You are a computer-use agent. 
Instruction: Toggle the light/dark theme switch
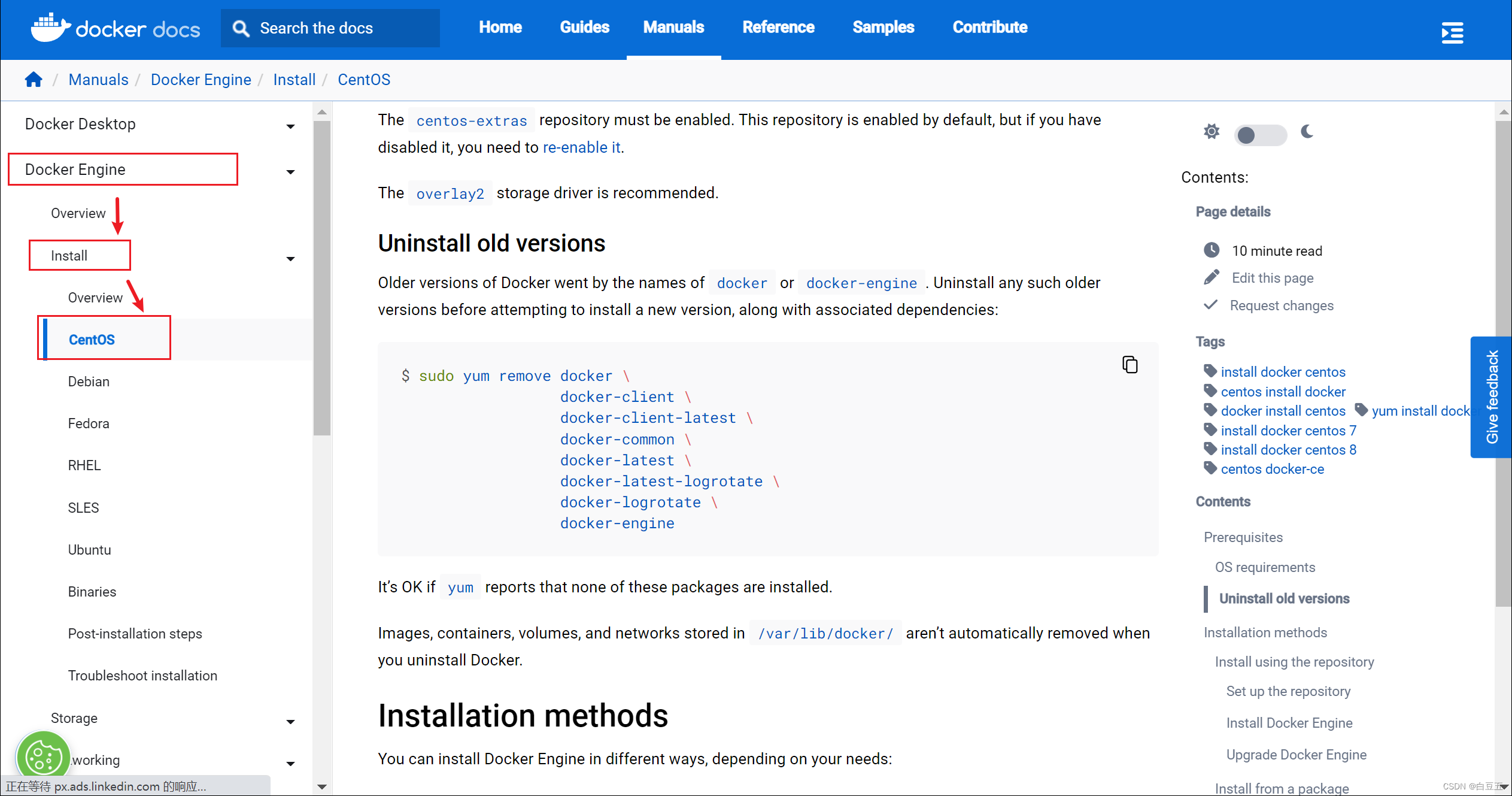(x=1260, y=135)
